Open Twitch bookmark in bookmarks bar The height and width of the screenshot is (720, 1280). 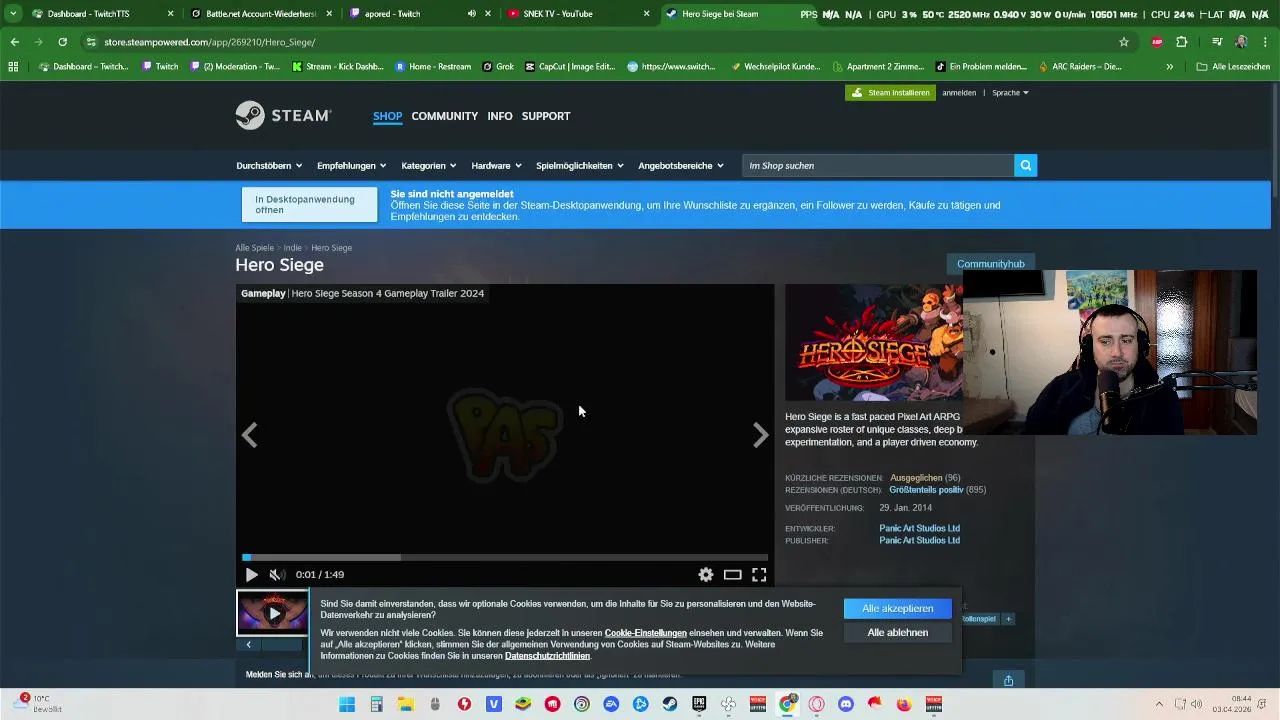point(160,67)
